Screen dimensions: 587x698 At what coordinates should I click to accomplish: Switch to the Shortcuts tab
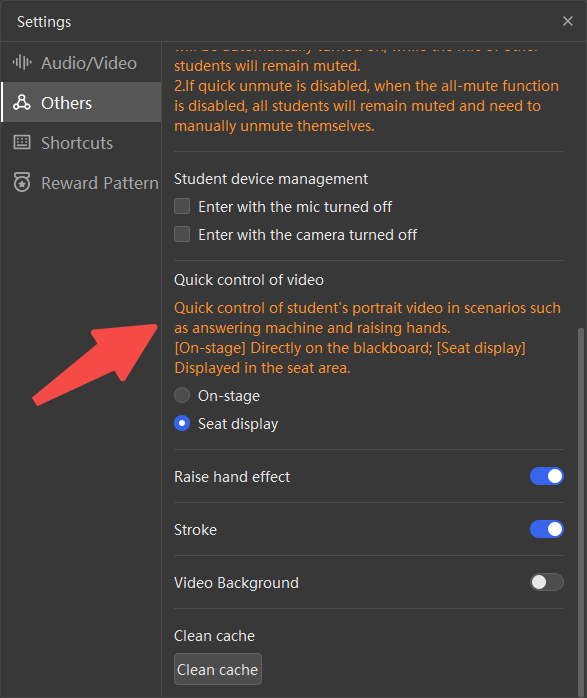coord(81,142)
